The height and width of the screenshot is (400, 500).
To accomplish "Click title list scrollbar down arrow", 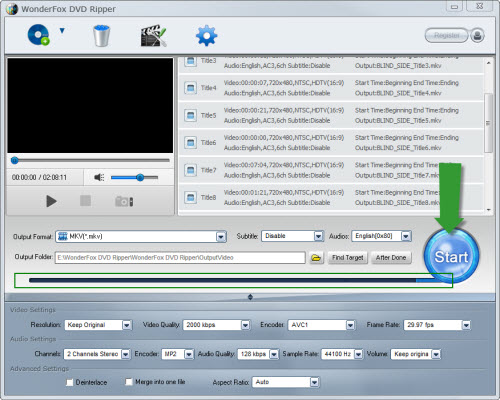I will (x=488, y=210).
